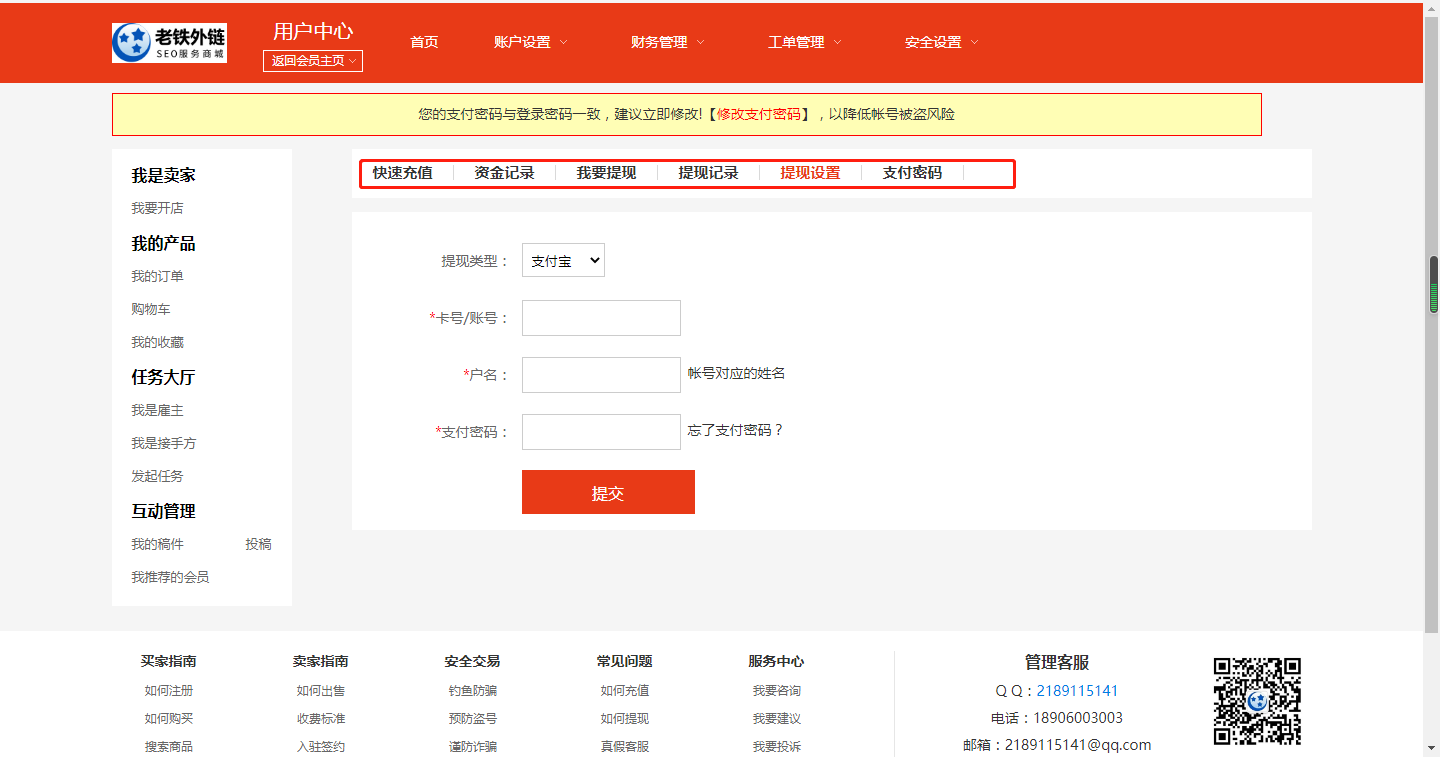Switch to the 快速充值 tab
Viewport: 1440px width, 757px height.
[403, 172]
